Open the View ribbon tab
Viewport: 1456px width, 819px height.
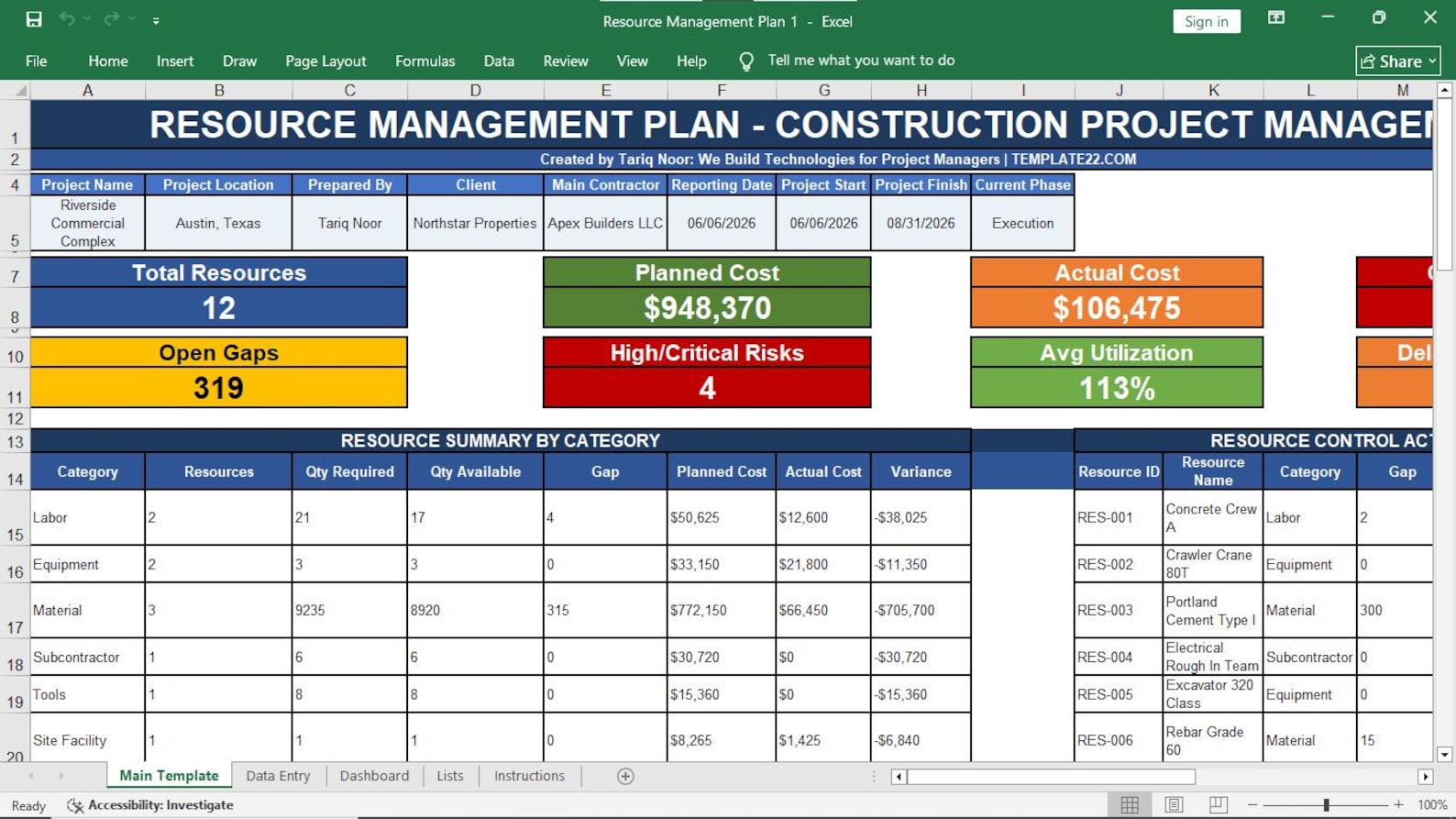point(632,61)
